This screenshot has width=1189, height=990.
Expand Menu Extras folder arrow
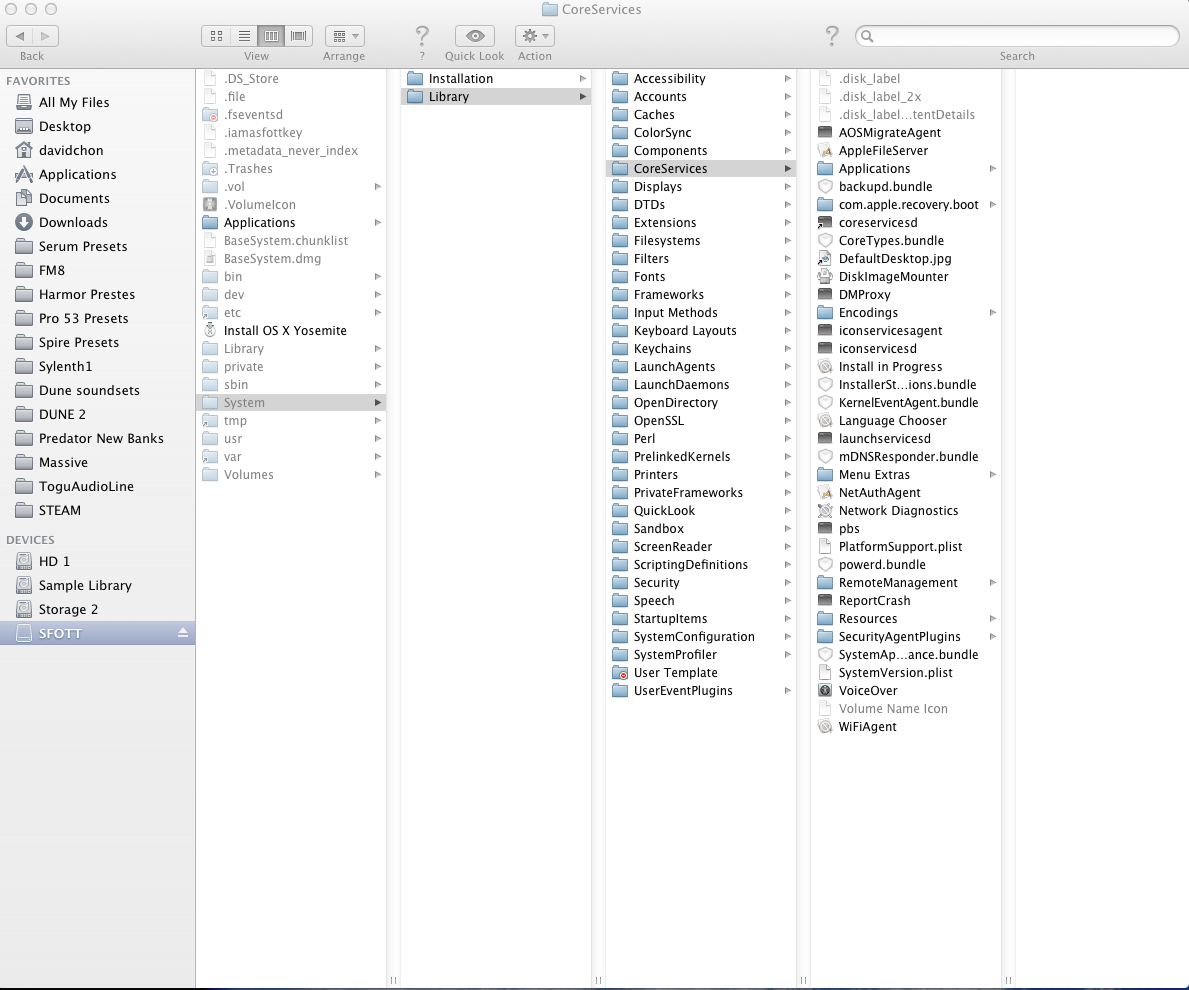tap(993, 475)
